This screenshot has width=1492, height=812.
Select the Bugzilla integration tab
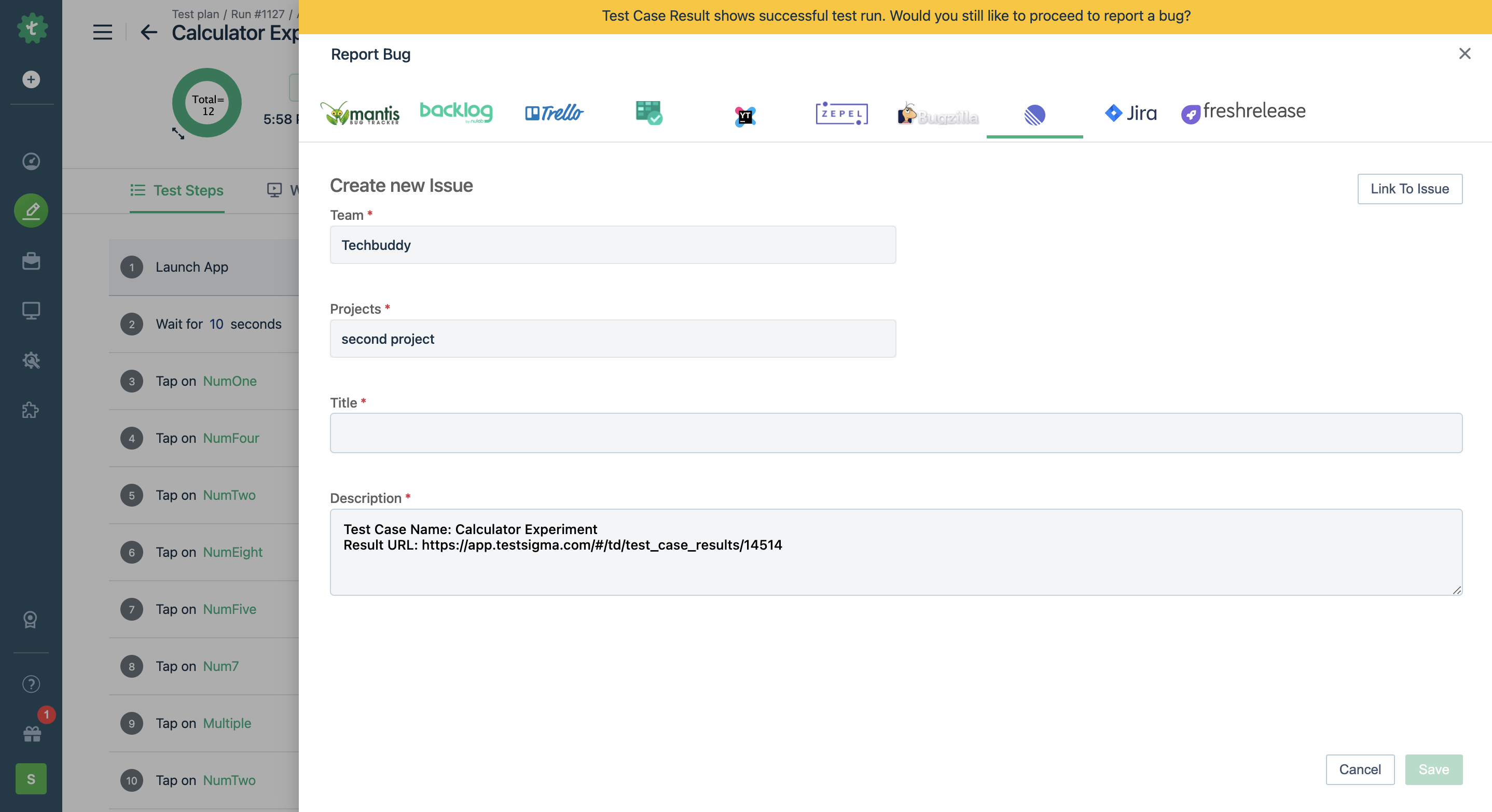point(938,114)
